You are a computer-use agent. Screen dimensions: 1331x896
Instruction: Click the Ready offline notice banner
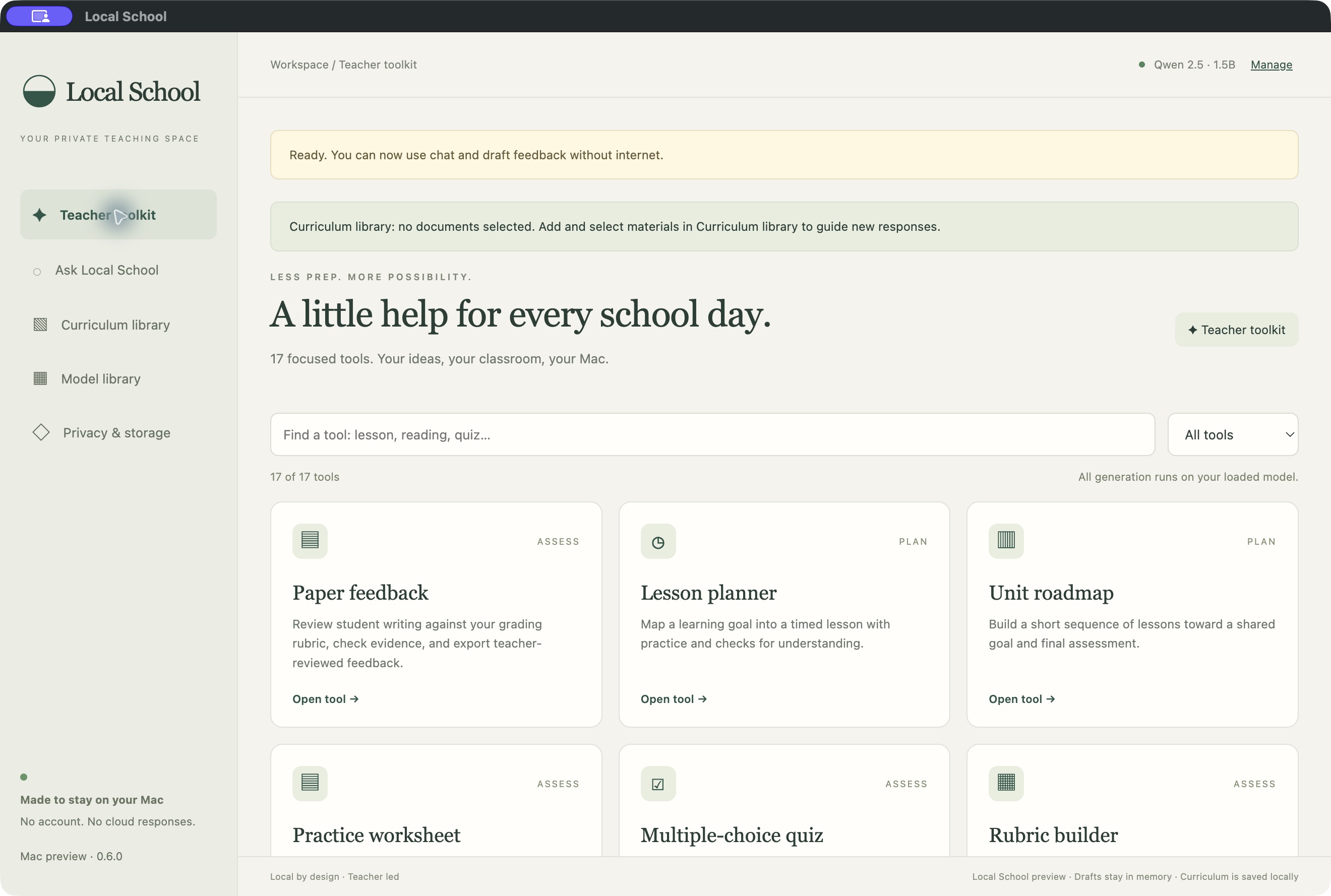(x=784, y=155)
